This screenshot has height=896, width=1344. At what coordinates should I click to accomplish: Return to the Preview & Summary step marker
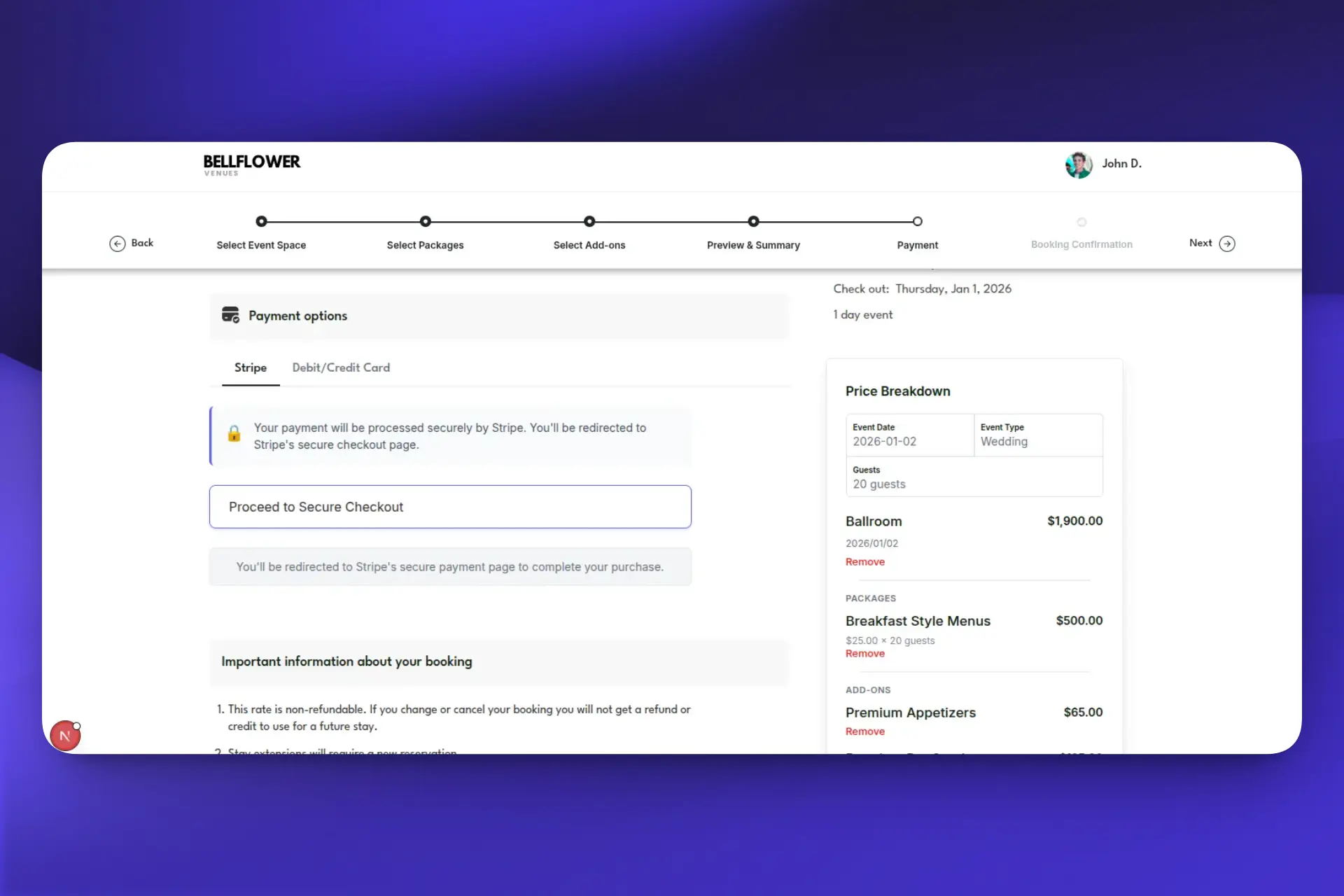point(753,221)
